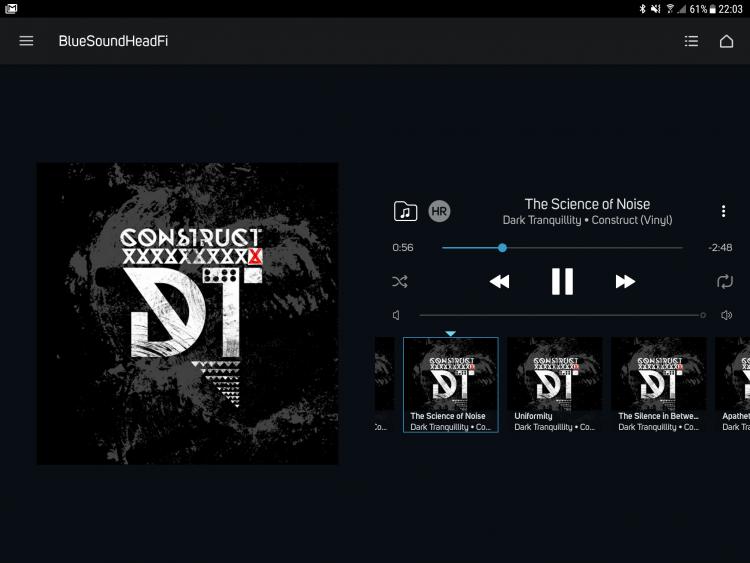Play The Silence in Between track thumbnail
750x563 pixels.
point(659,385)
